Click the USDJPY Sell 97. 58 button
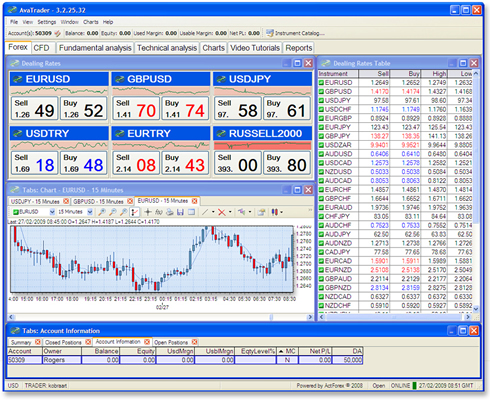The width and height of the screenshot is (490, 400). 238,108
